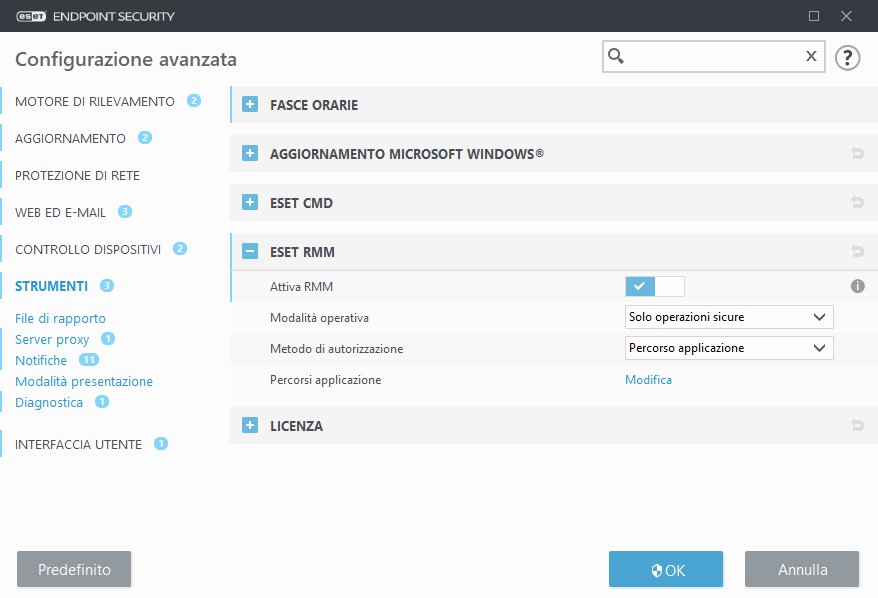878x598 pixels.
Task: Open the Metodo di autorizzazione dropdown
Action: (x=729, y=348)
